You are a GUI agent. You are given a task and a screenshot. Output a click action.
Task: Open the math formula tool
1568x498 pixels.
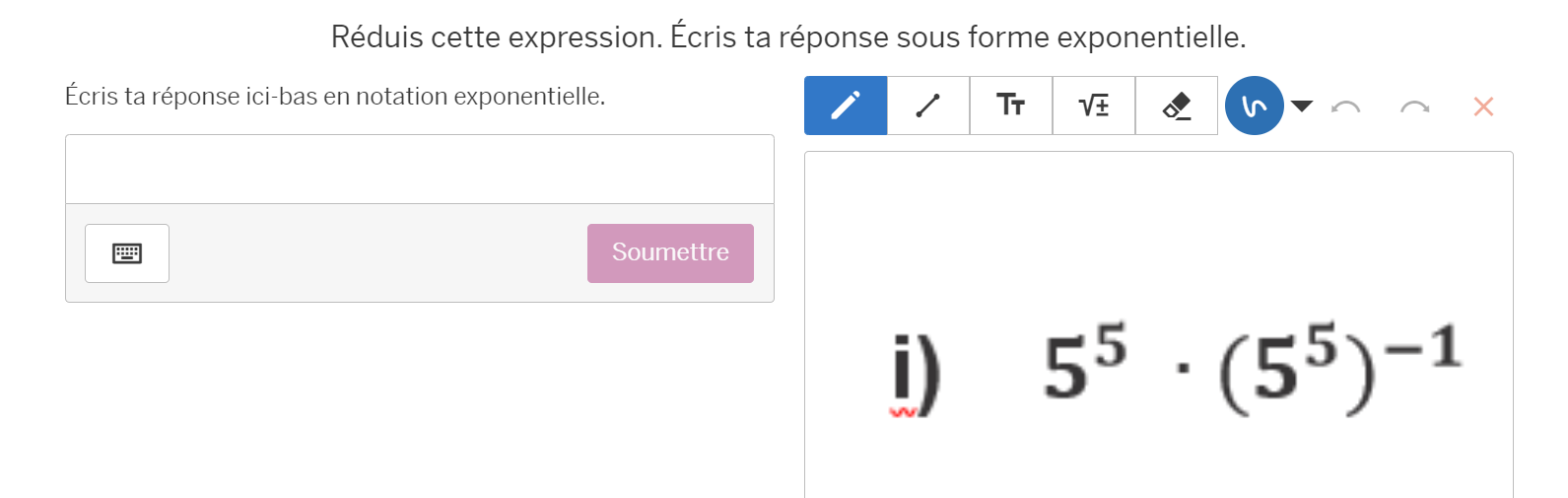click(x=1094, y=106)
